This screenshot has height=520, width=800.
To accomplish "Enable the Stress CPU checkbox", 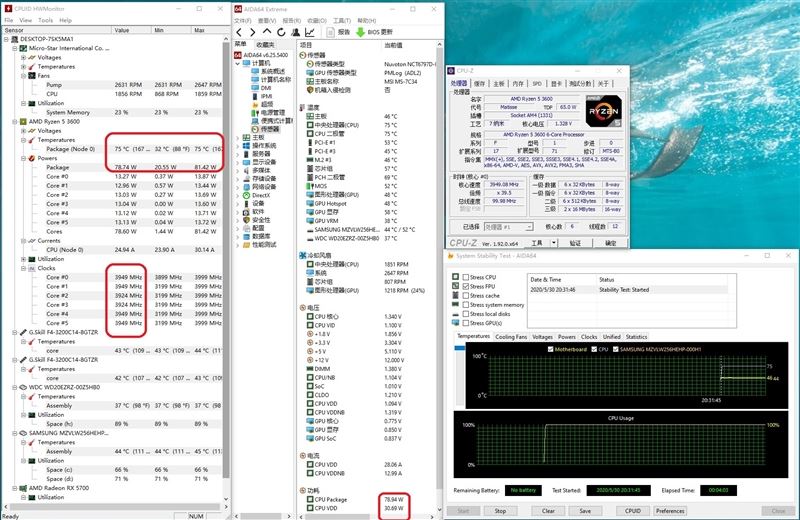I will 466,277.
